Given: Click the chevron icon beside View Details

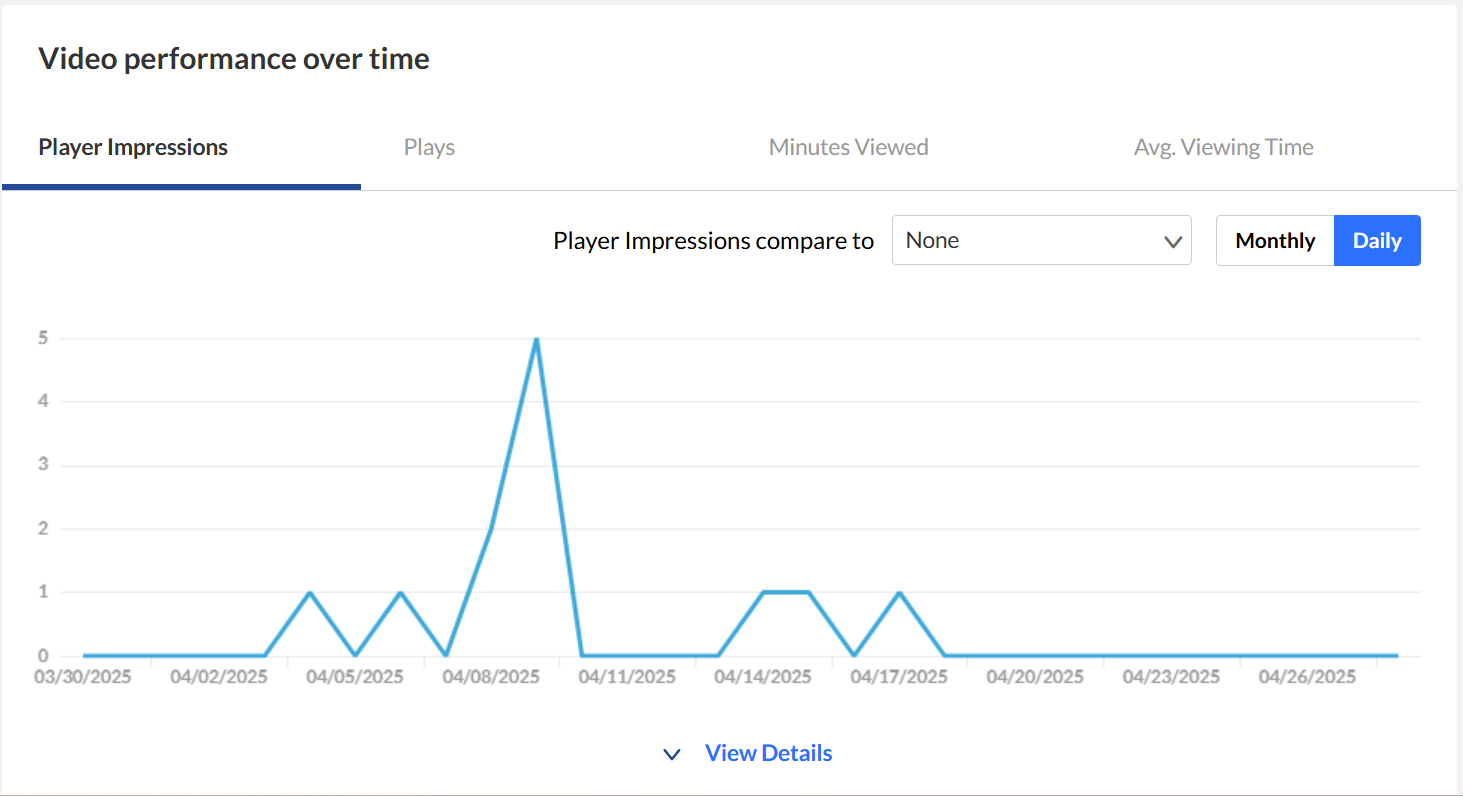Looking at the screenshot, I should pos(672,754).
